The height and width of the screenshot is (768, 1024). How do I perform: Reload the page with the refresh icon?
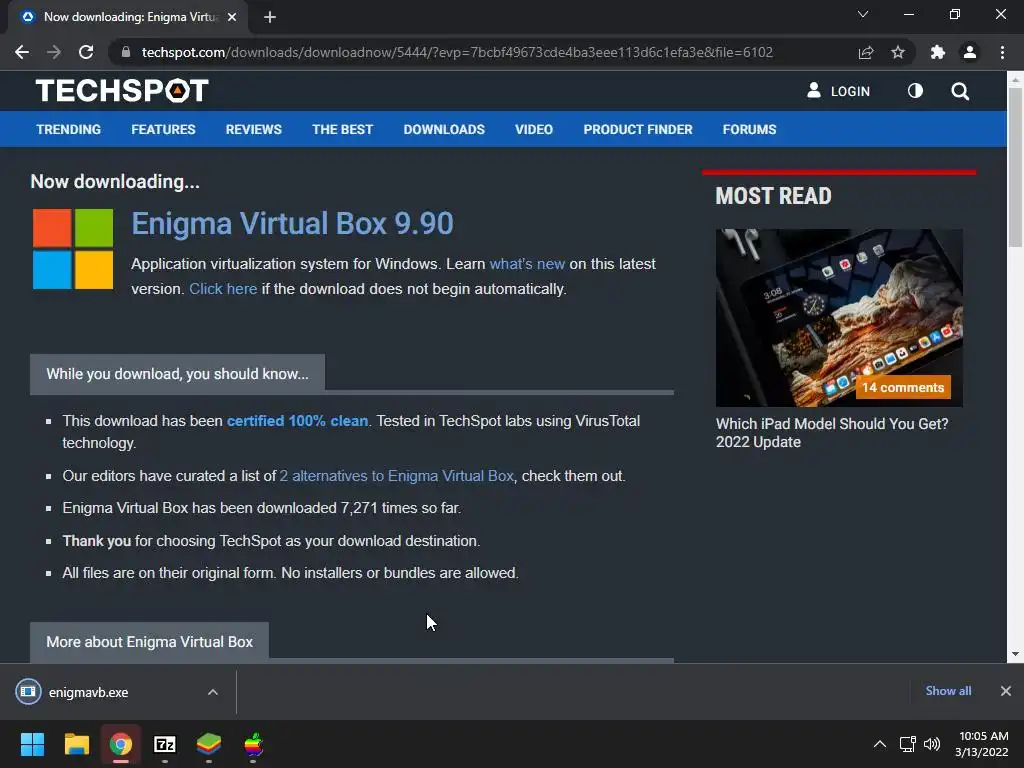point(86,52)
